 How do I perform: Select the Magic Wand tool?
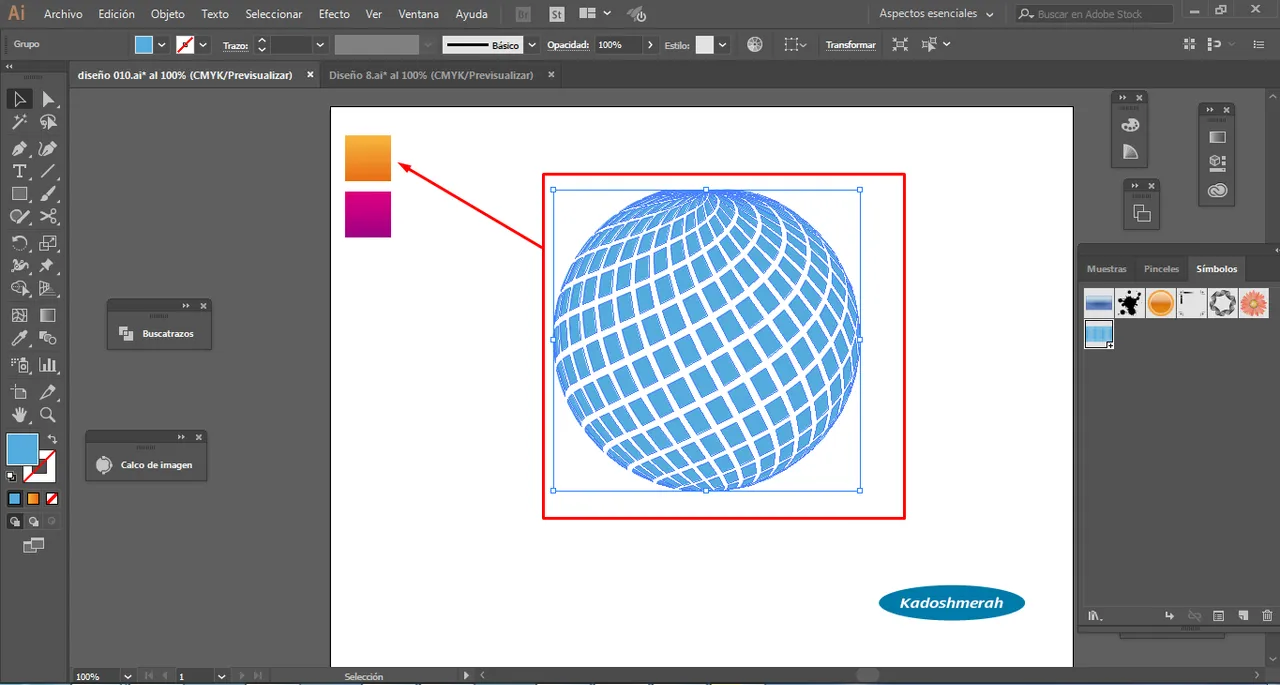tap(19, 122)
